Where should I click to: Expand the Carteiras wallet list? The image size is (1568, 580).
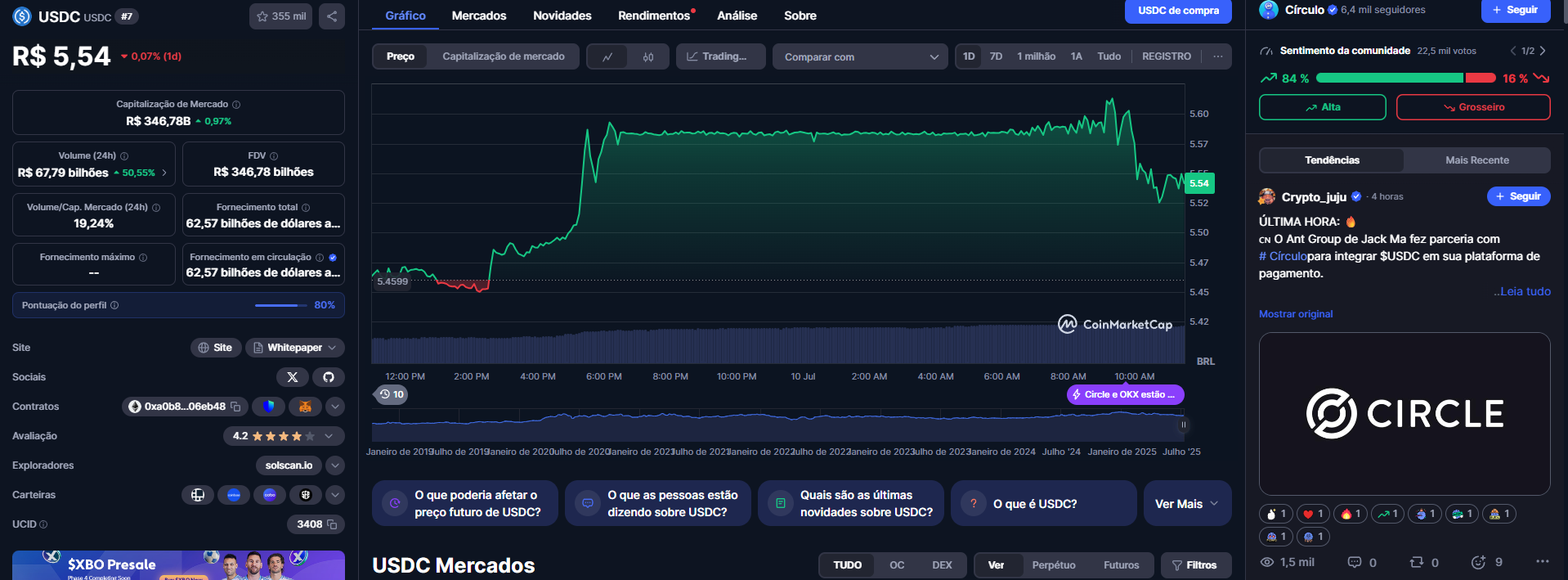(x=335, y=495)
